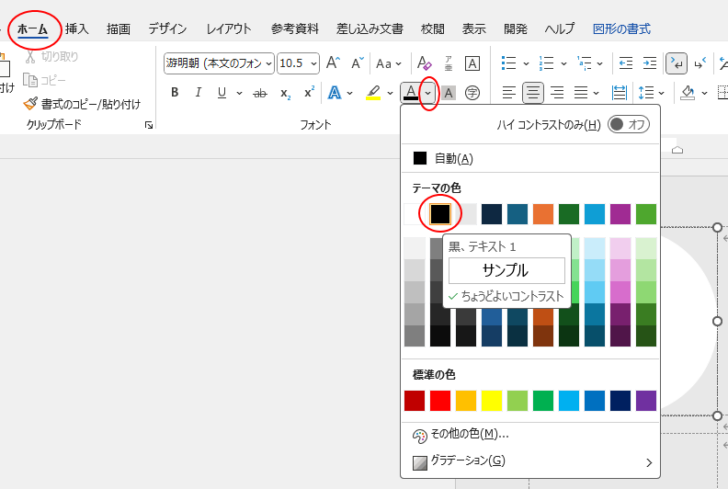Switch to the レイアウト tab
Image resolution: width=728 pixels, height=489 pixels.
tap(229, 29)
